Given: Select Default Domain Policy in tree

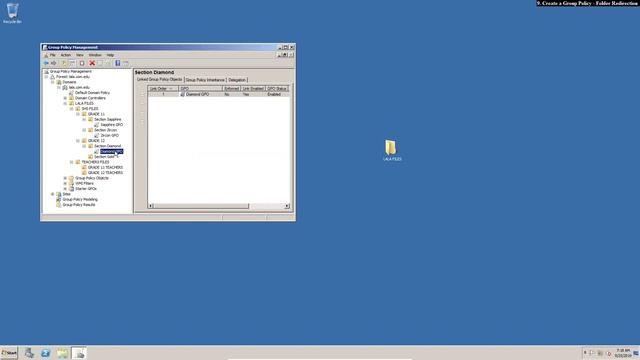Looking at the screenshot, I should (x=92, y=93).
